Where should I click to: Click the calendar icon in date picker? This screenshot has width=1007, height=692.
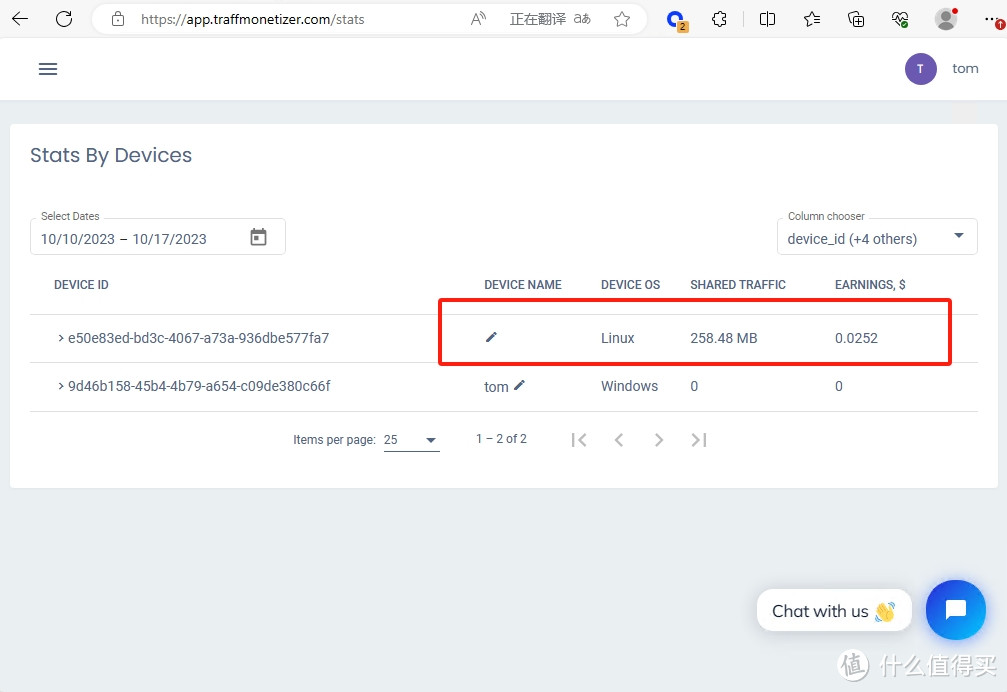258,238
